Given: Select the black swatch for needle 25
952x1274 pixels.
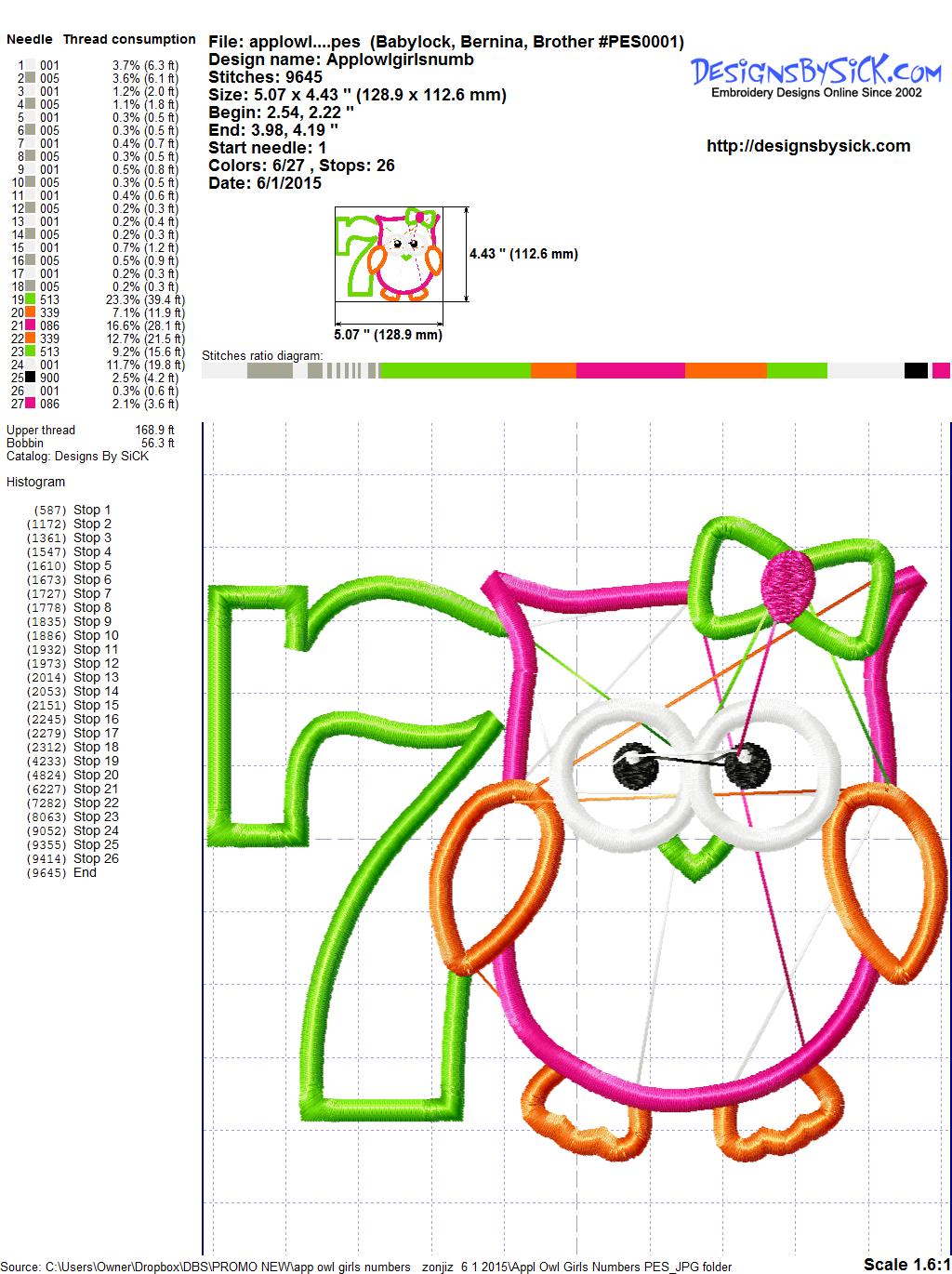Looking at the screenshot, I should 31,378.
